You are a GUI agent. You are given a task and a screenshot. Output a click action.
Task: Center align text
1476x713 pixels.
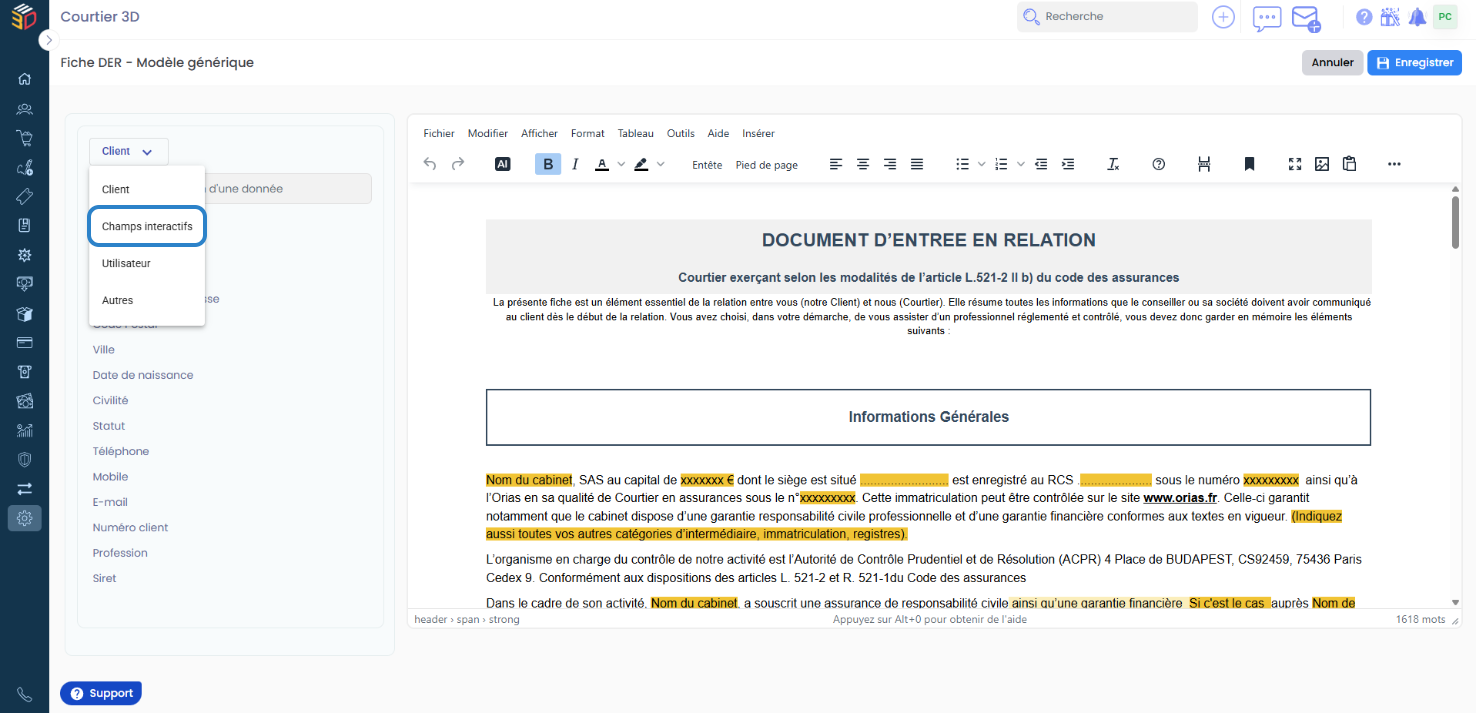click(x=863, y=164)
